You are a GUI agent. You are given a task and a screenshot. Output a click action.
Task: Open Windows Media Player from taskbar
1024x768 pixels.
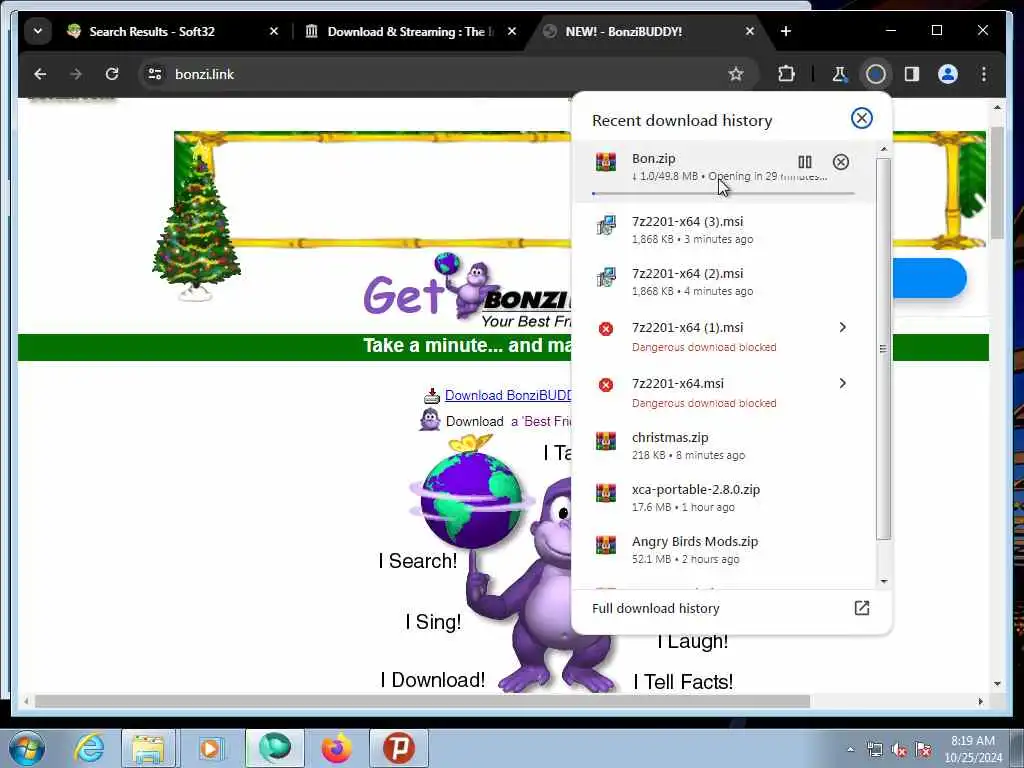(210, 748)
